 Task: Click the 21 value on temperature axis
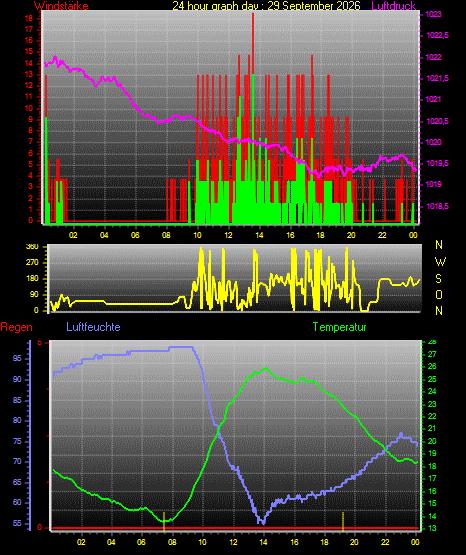432,429
